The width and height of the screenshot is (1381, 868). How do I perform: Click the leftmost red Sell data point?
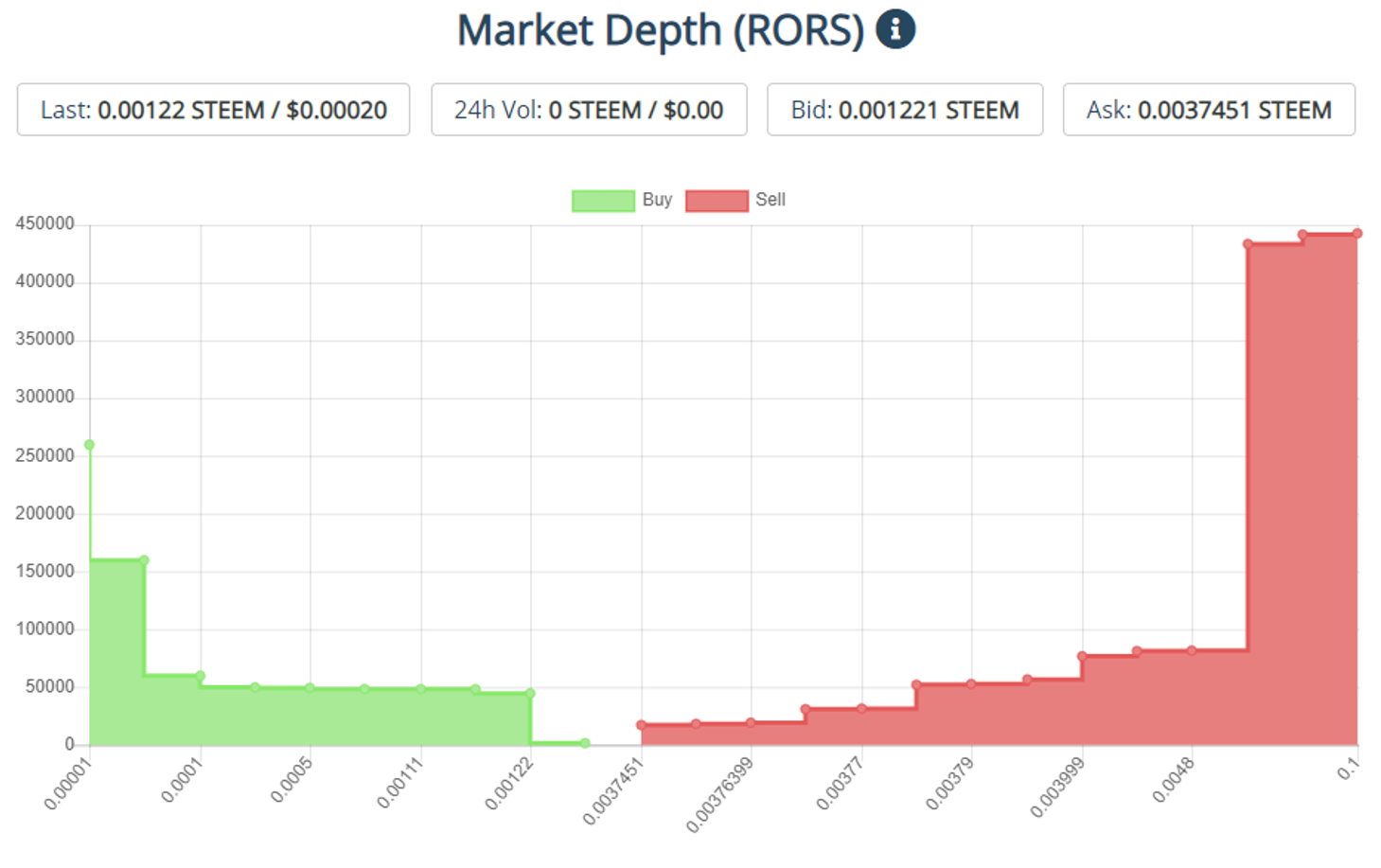coord(641,725)
